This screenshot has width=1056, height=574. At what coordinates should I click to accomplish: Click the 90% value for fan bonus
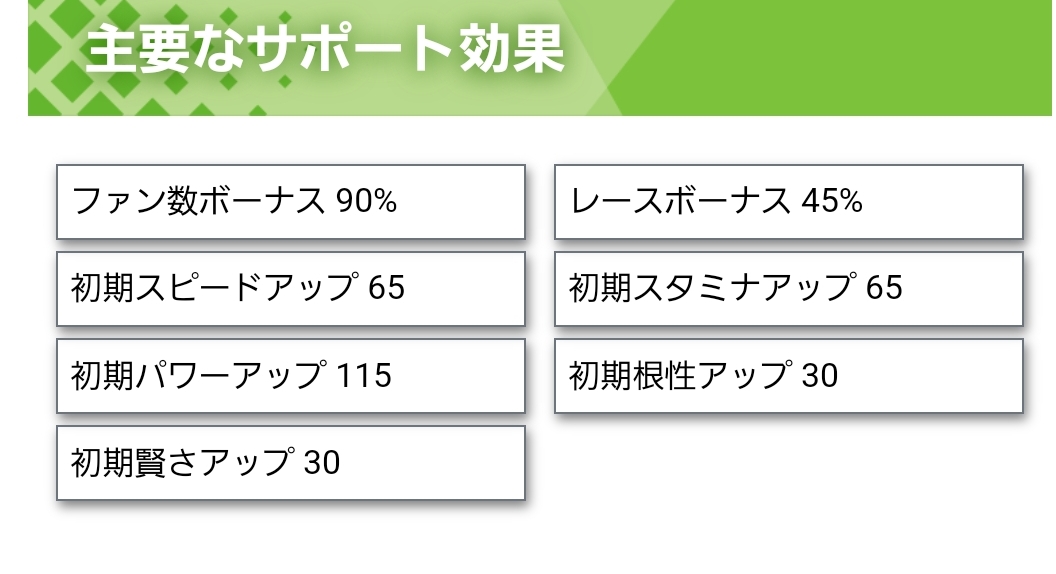366,202
